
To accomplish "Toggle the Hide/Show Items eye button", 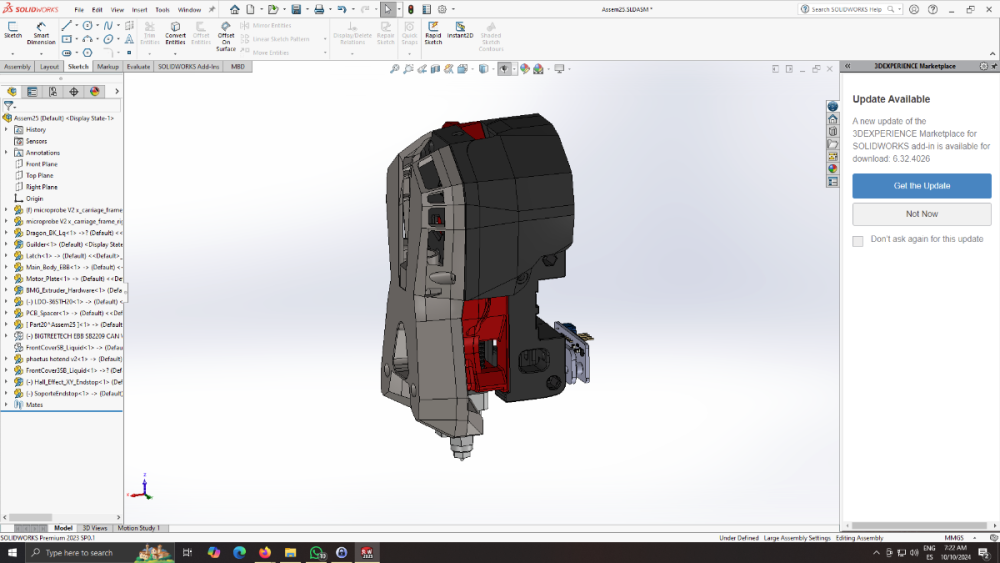I will (504, 69).
